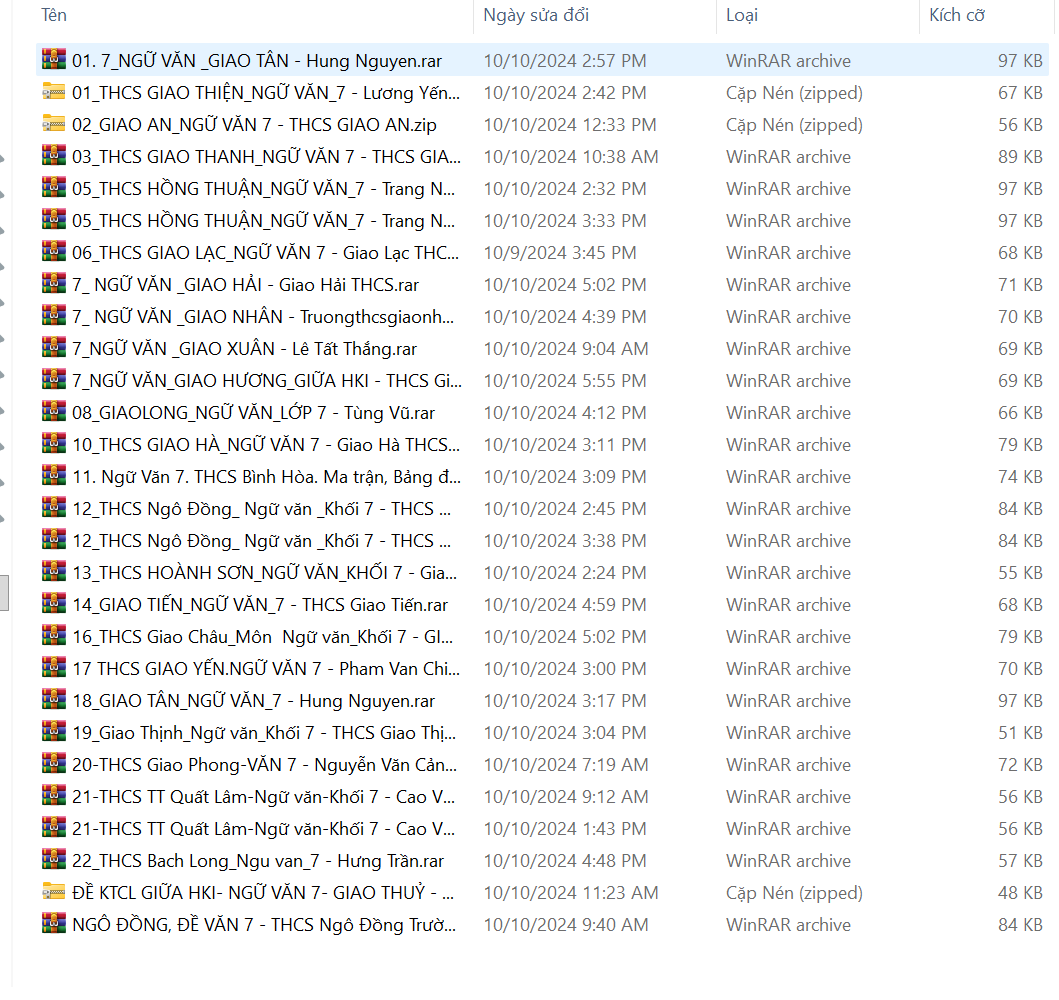Click the archive icon of 7_NGỮ VĂN _GIAO XUÂN

[53, 349]
